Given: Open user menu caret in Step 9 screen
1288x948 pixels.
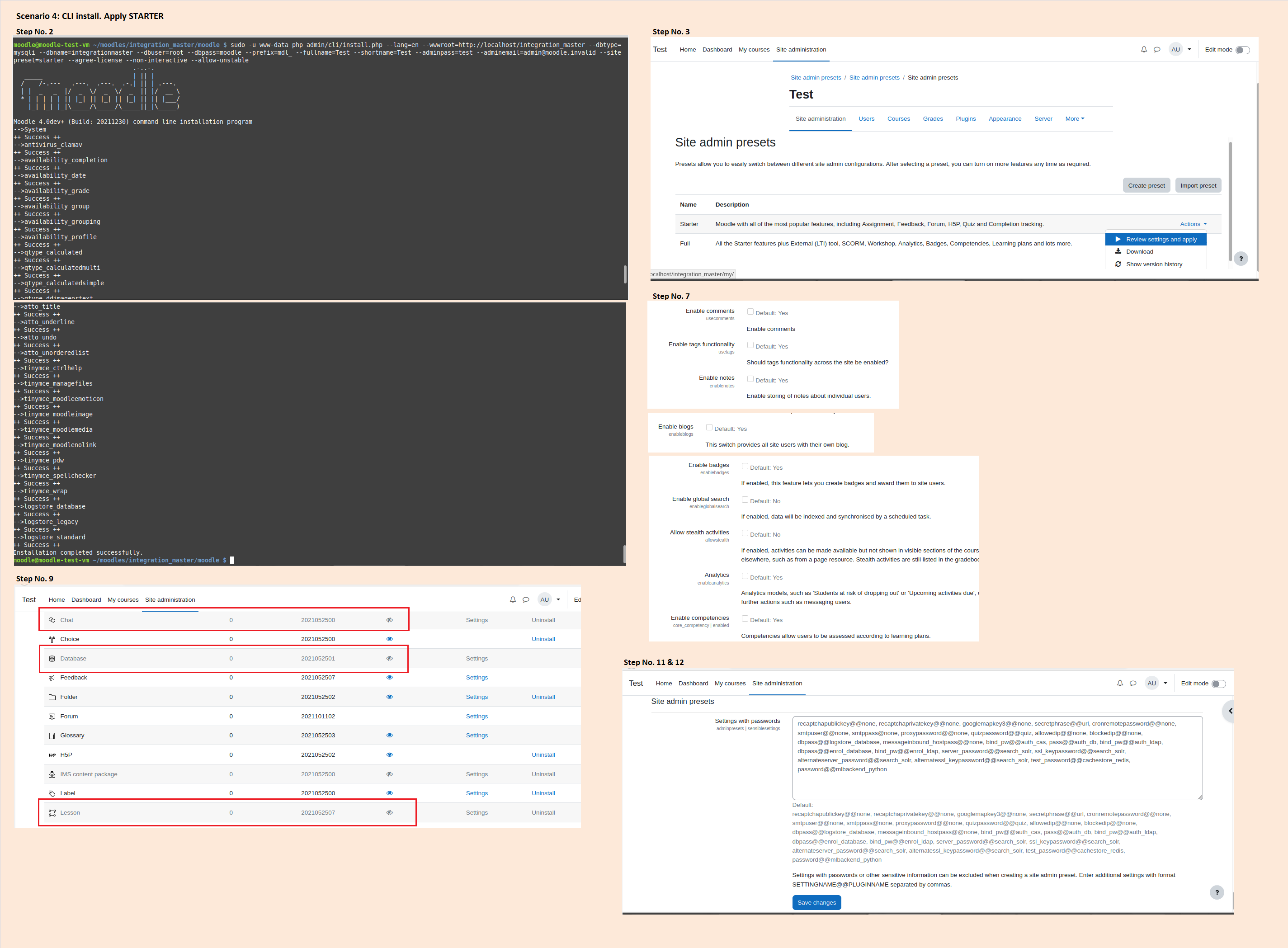Looking at the screenshot, I should (558, 599).
